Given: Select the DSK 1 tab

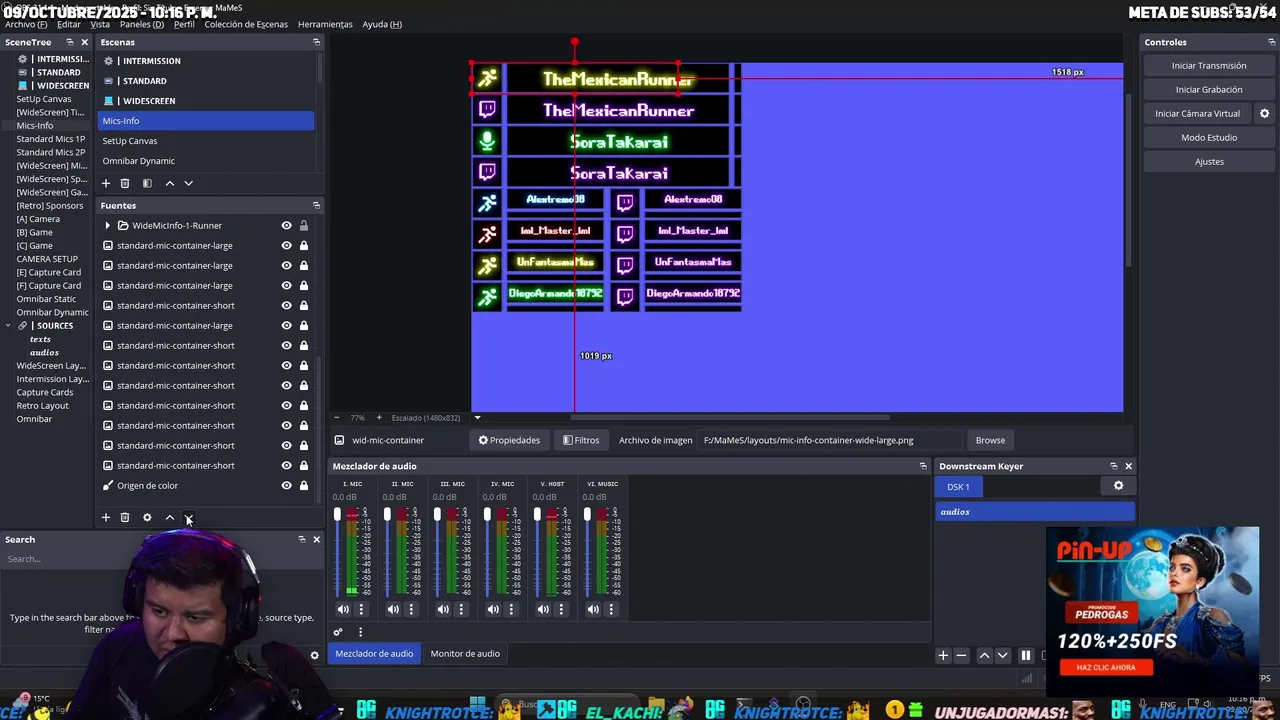Looking at the screenshot, I should (x=958, y=487).
